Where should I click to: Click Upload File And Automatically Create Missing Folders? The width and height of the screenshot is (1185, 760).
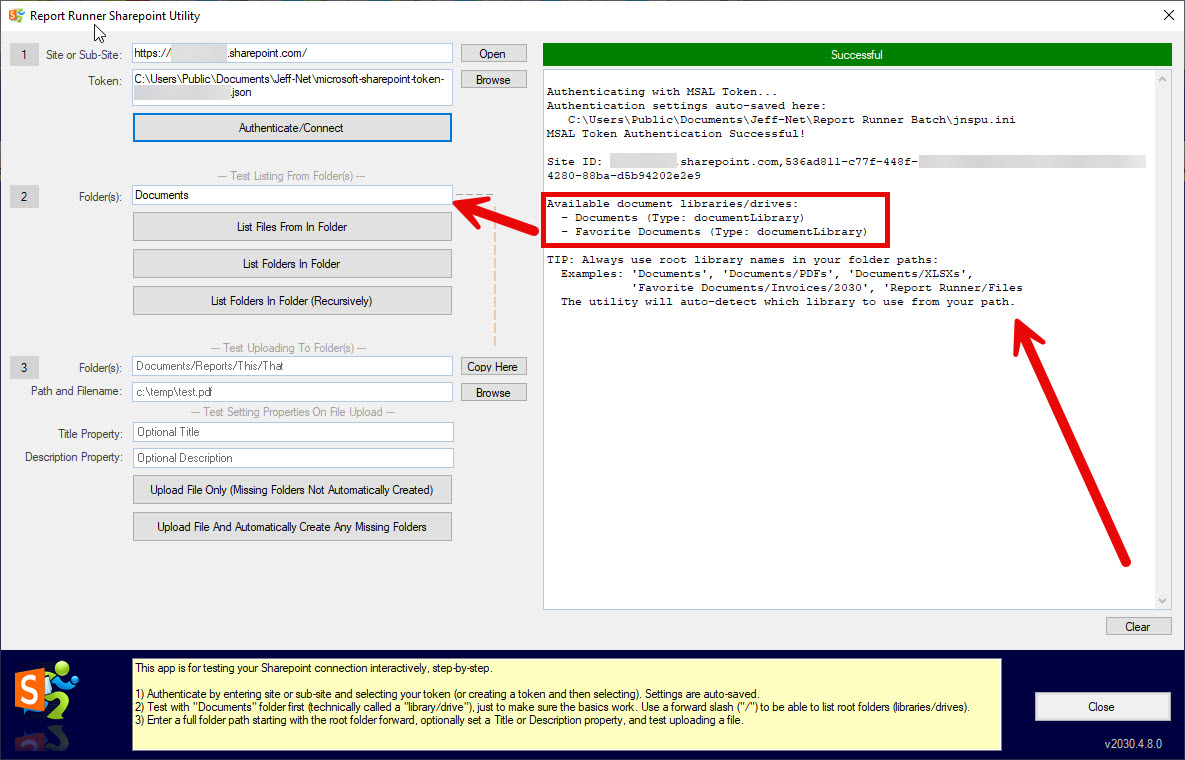(292, 527)
